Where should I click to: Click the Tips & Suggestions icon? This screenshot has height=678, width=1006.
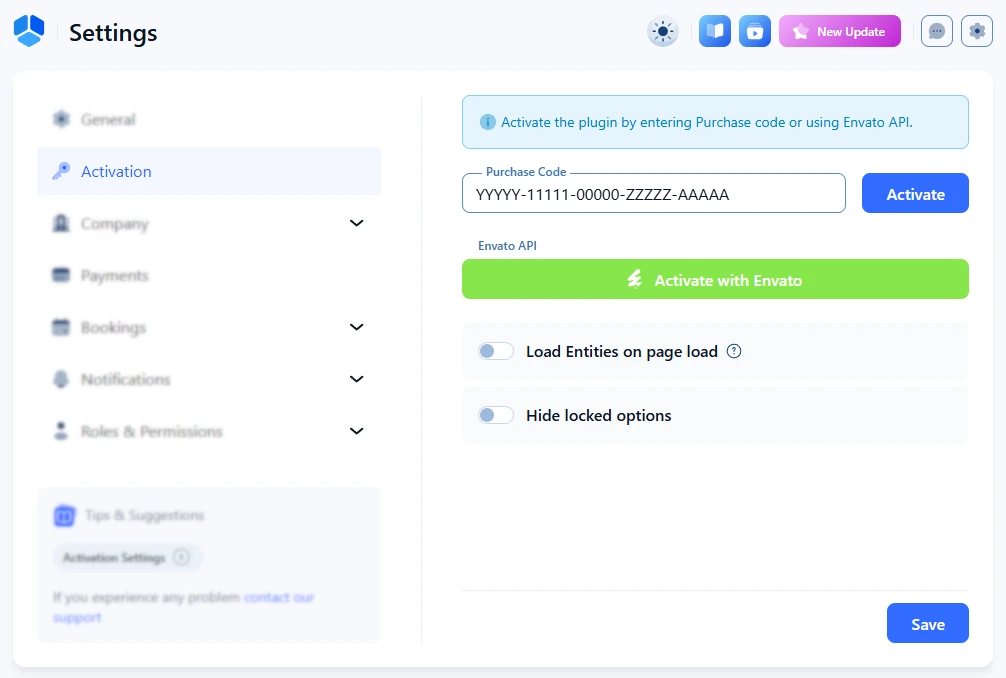point(64,516)
